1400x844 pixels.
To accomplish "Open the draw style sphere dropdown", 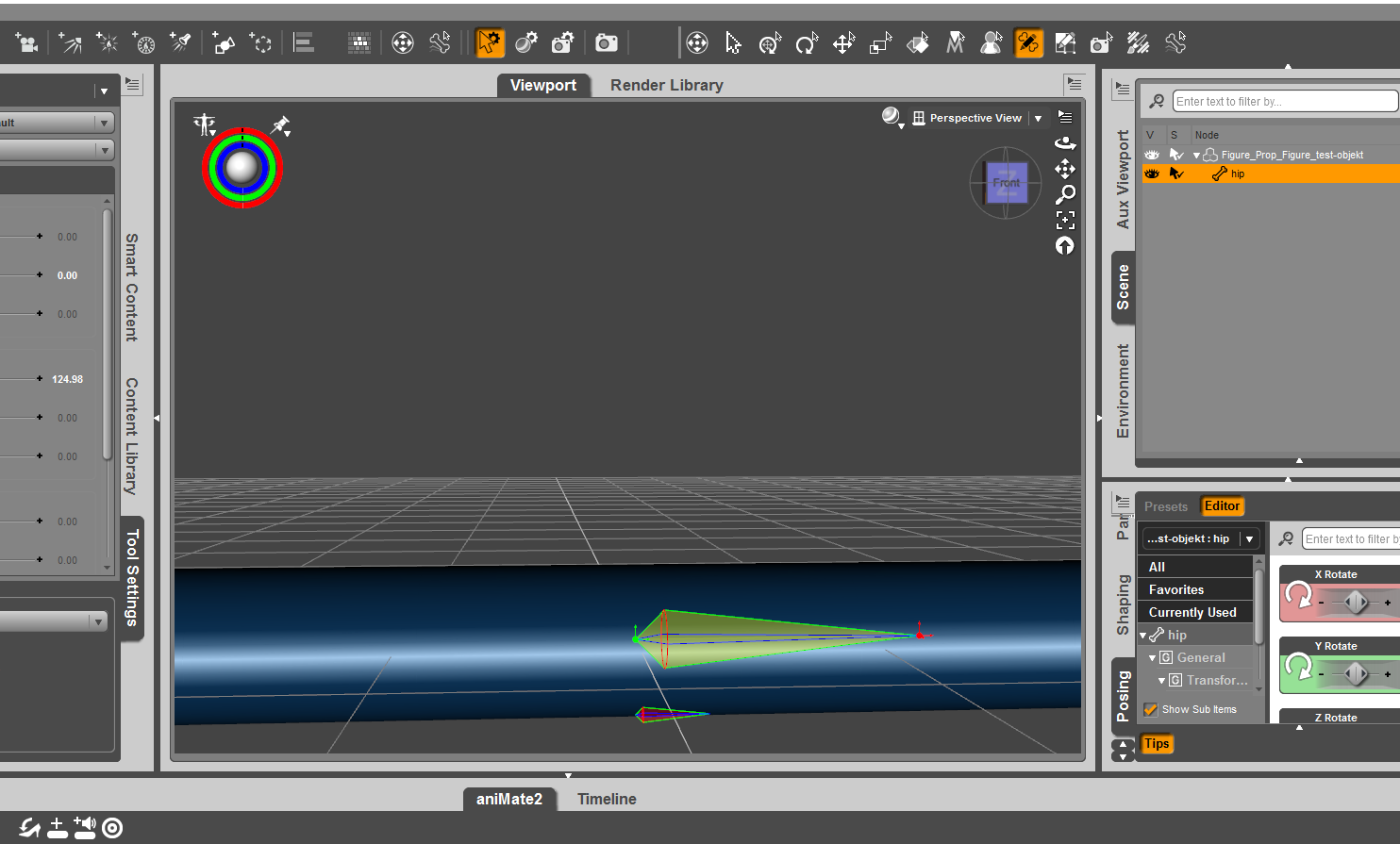I will click(x=892, y=117).
